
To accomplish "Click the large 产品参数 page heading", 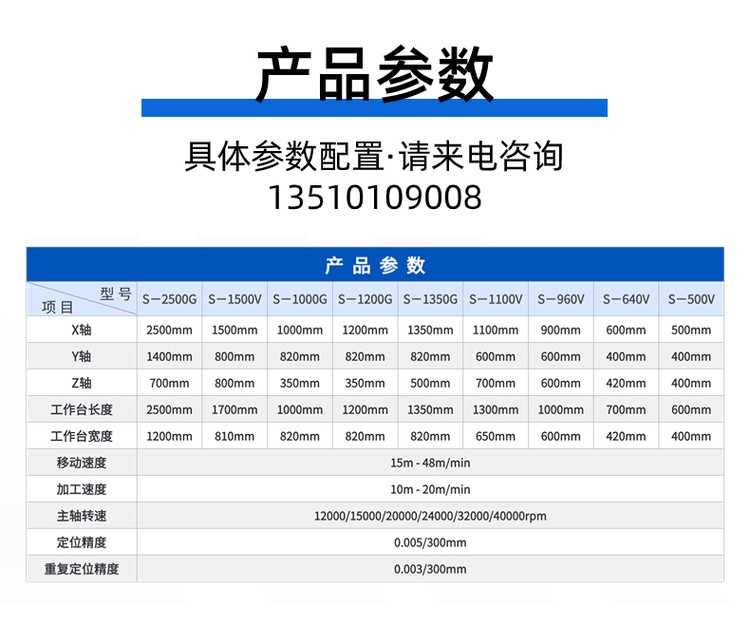I will [374, 74].
